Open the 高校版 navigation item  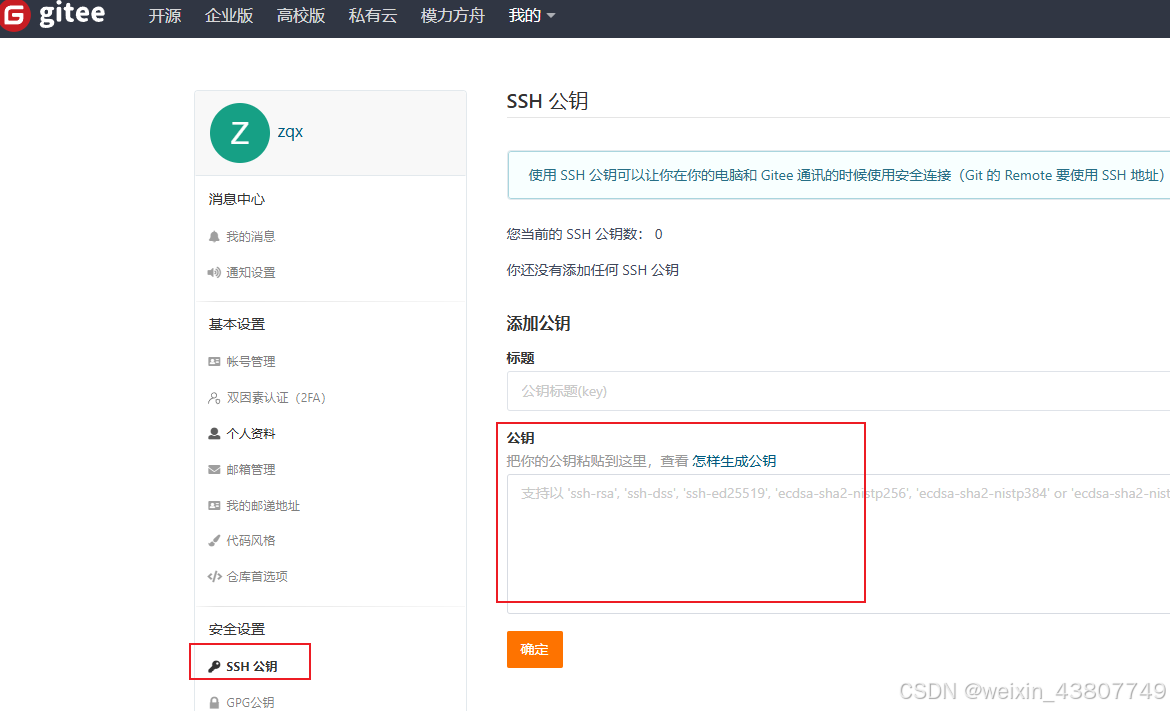point(301,16)
